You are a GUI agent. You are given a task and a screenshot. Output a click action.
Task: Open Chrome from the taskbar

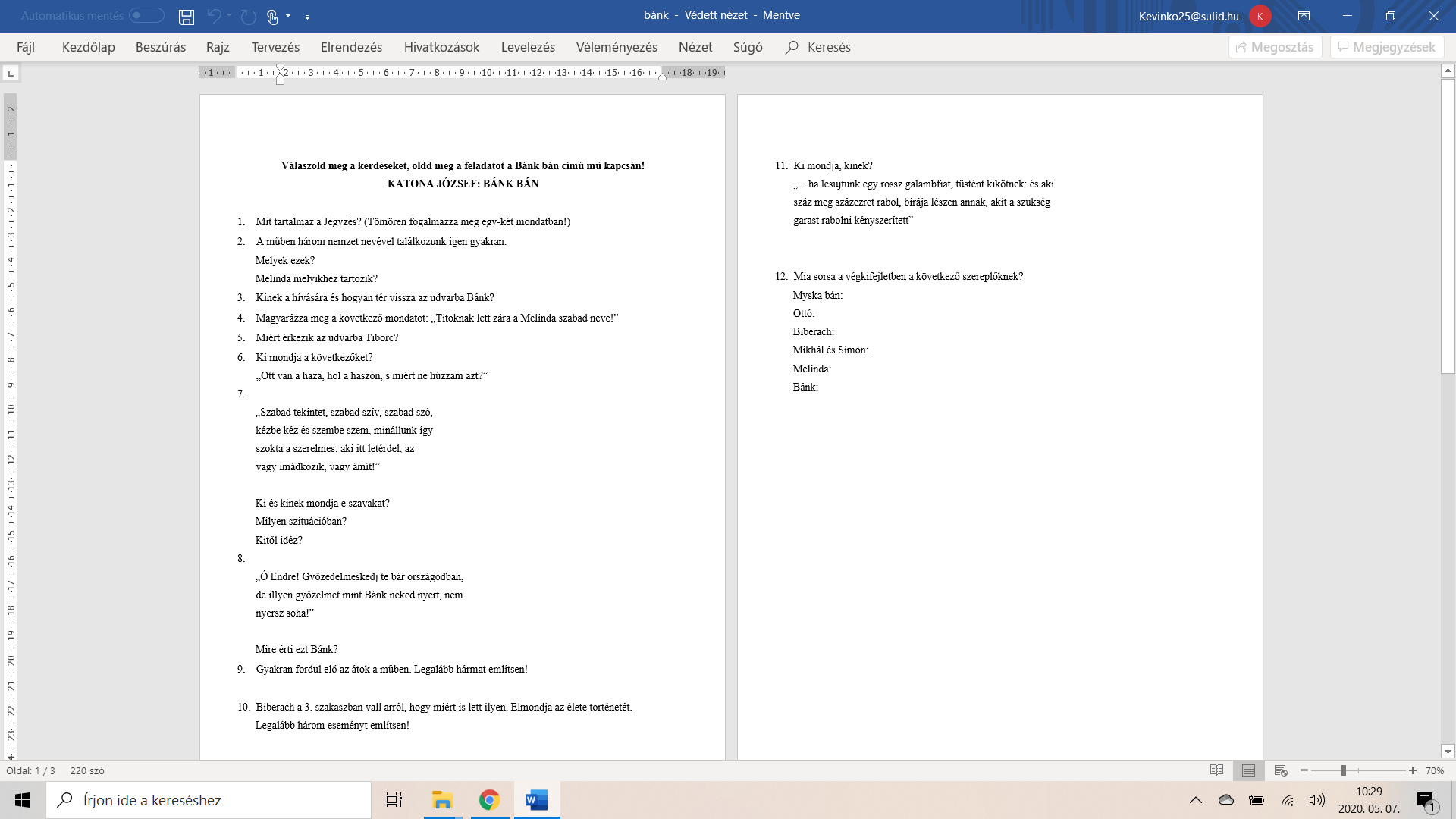pyautogui.click(x=489, y=800)
